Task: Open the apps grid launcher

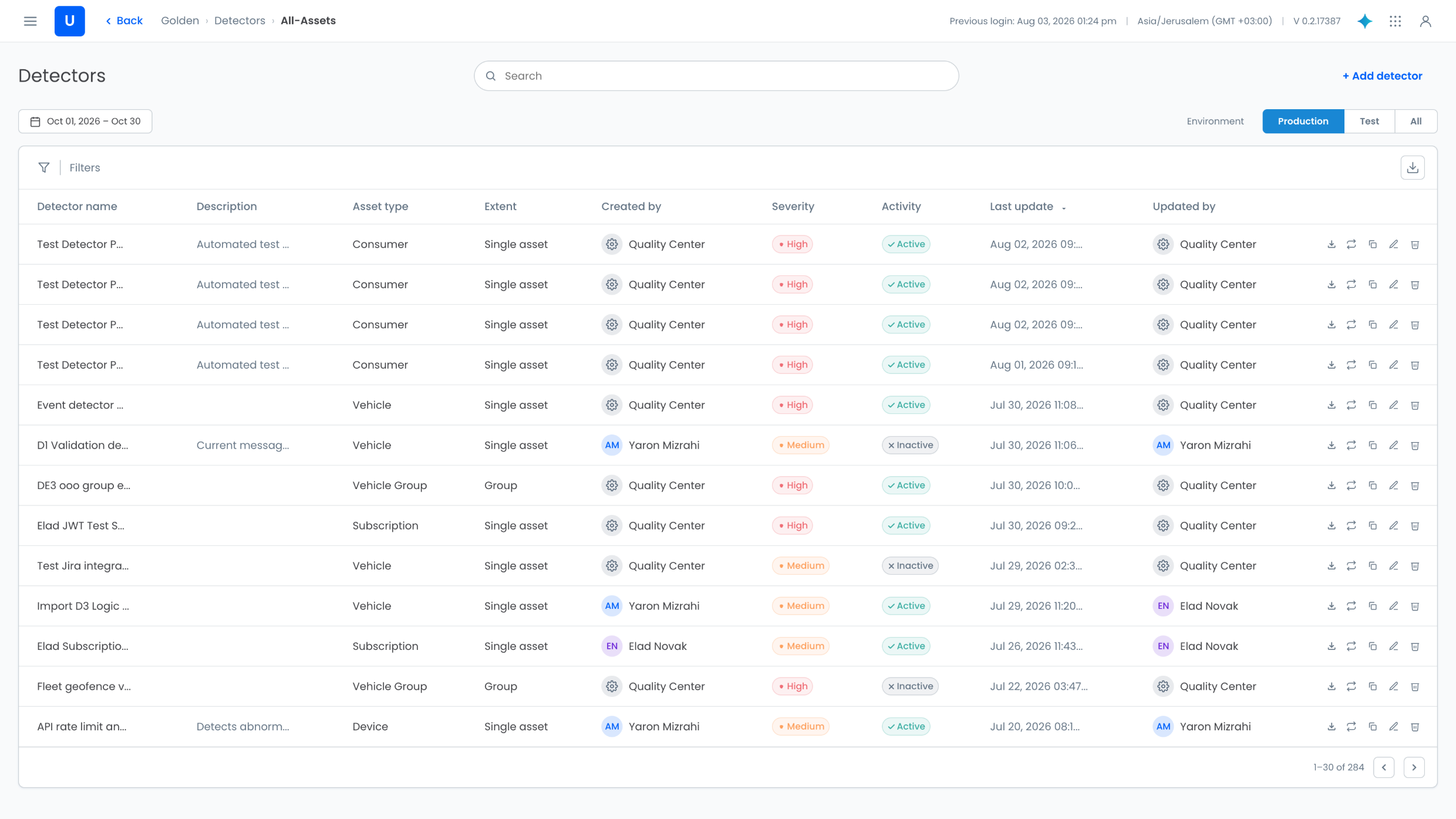Action: click(1396, 21)
